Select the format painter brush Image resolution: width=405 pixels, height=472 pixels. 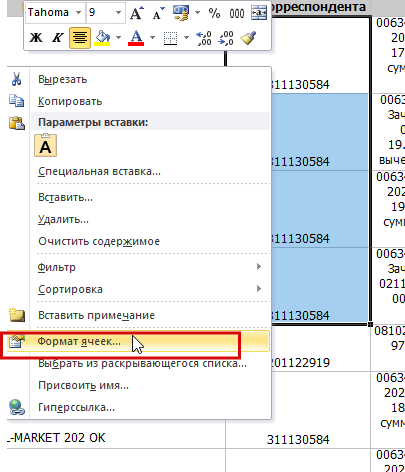click(x=249, y=38)
